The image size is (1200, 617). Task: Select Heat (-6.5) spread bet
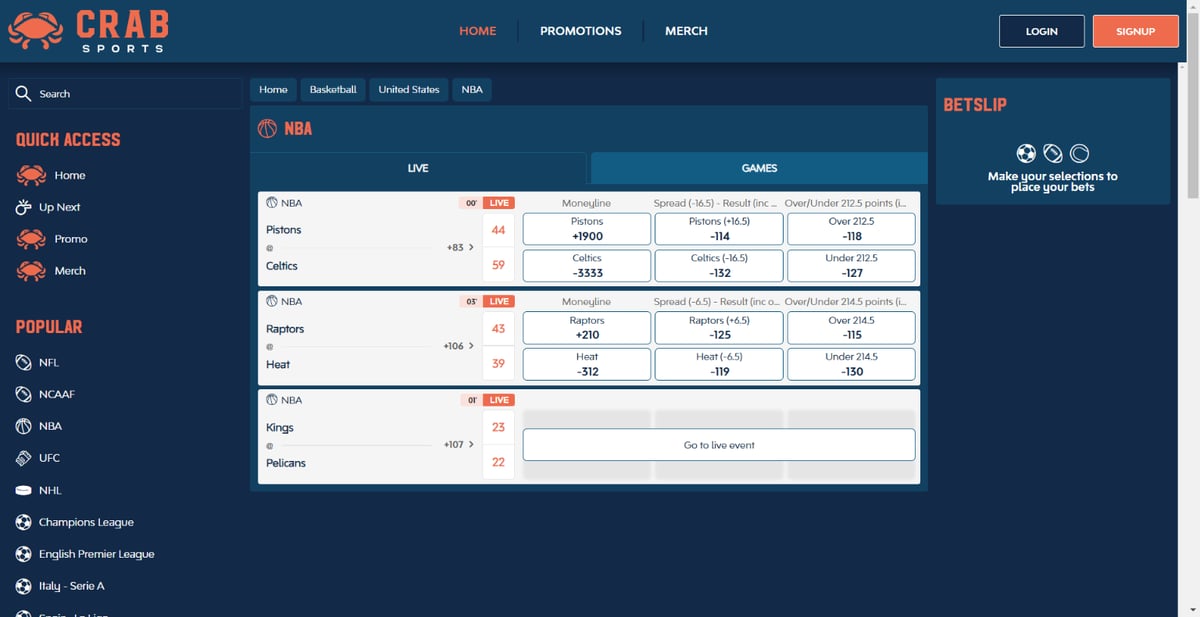click(x=719, y=364)
